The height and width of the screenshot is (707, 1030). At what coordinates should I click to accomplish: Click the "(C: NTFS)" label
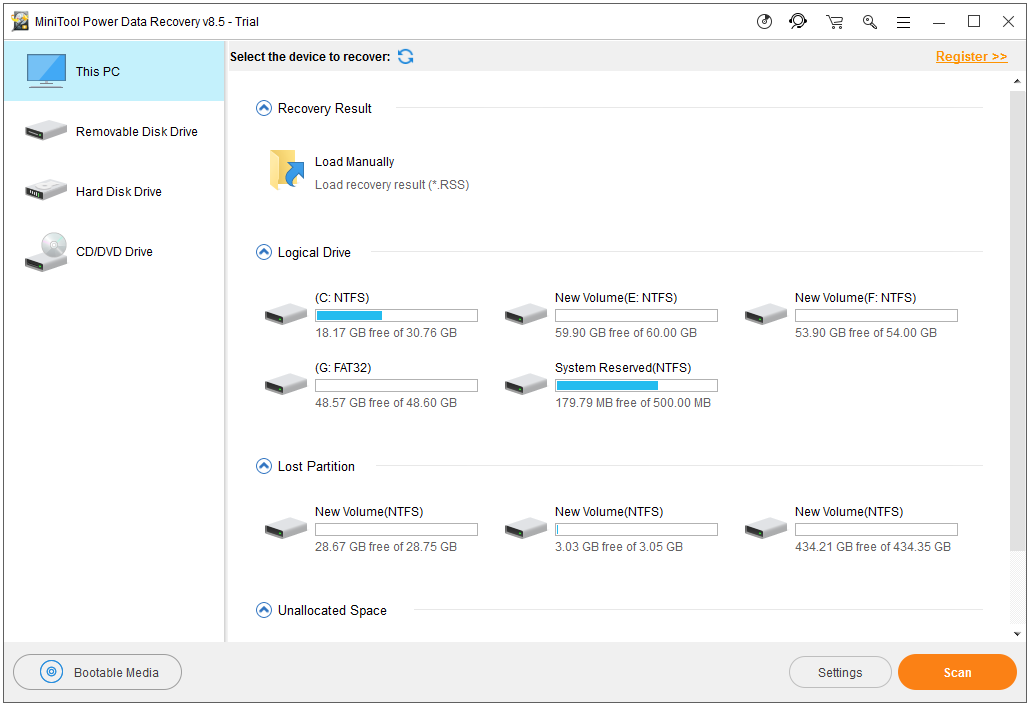(342, 298)
